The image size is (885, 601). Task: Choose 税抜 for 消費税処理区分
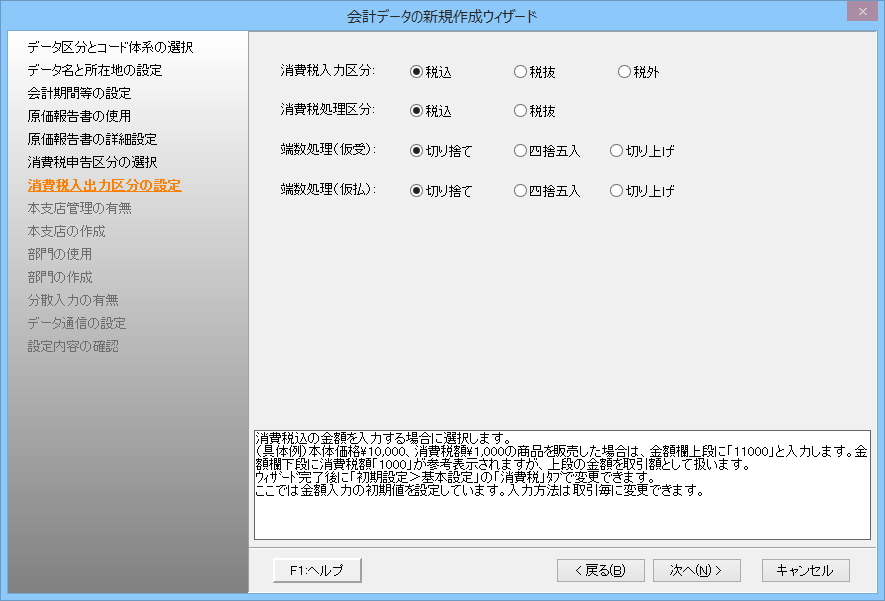tap(520, 111)
